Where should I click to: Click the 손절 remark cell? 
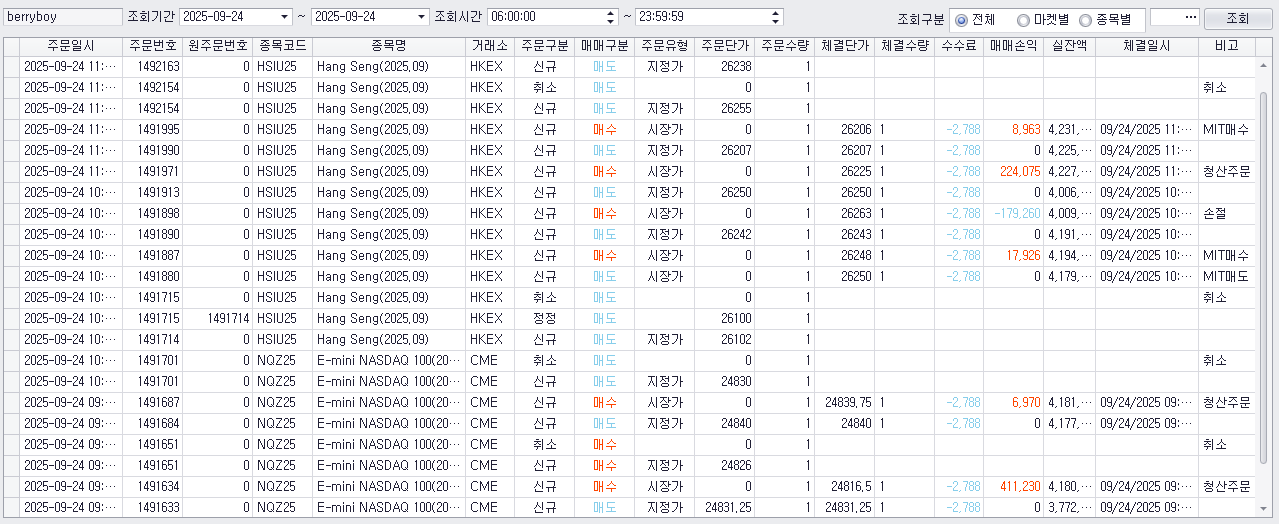[x=1226, y=213]
